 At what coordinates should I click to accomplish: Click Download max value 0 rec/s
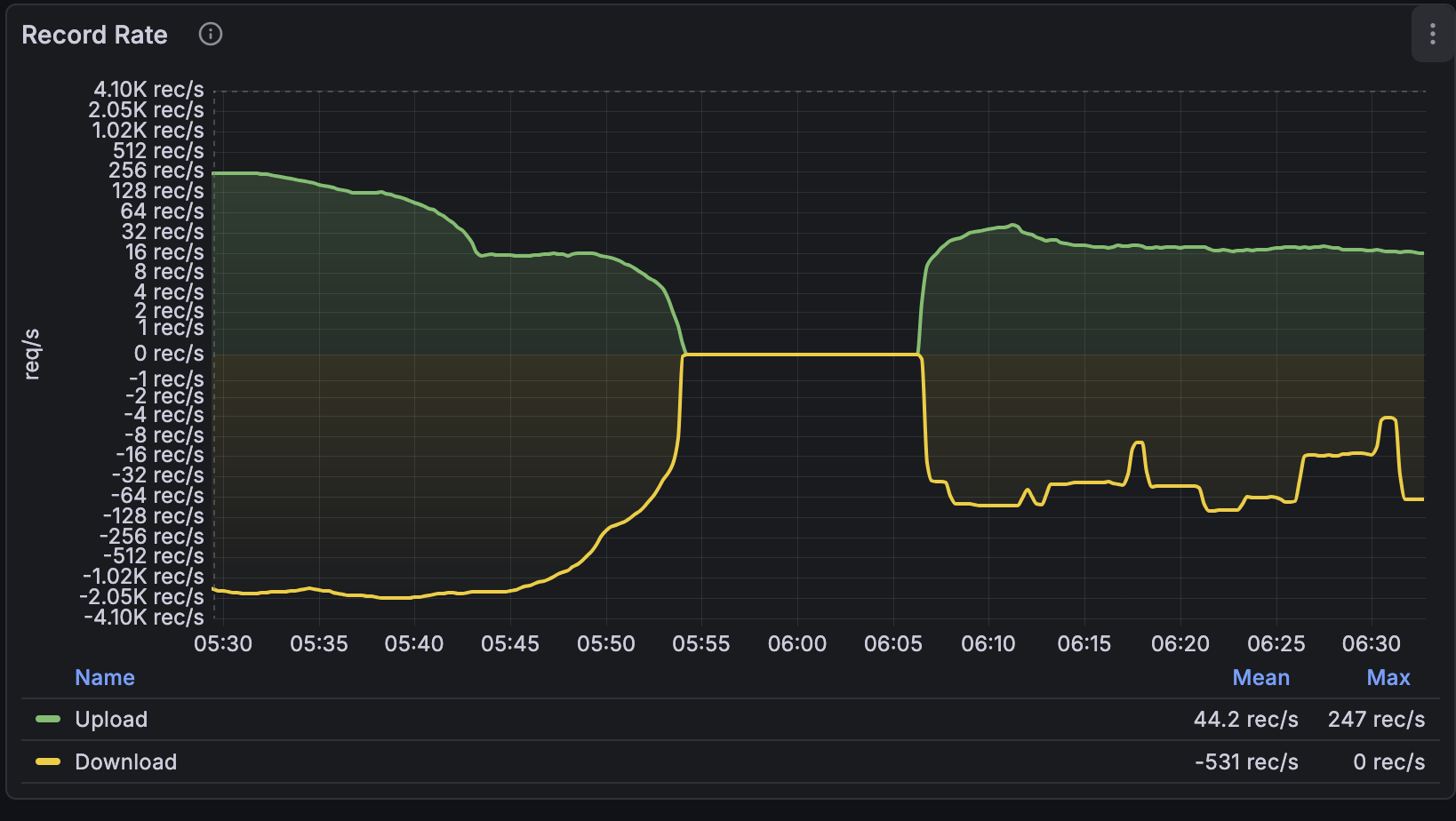[x=1388, y=762]
